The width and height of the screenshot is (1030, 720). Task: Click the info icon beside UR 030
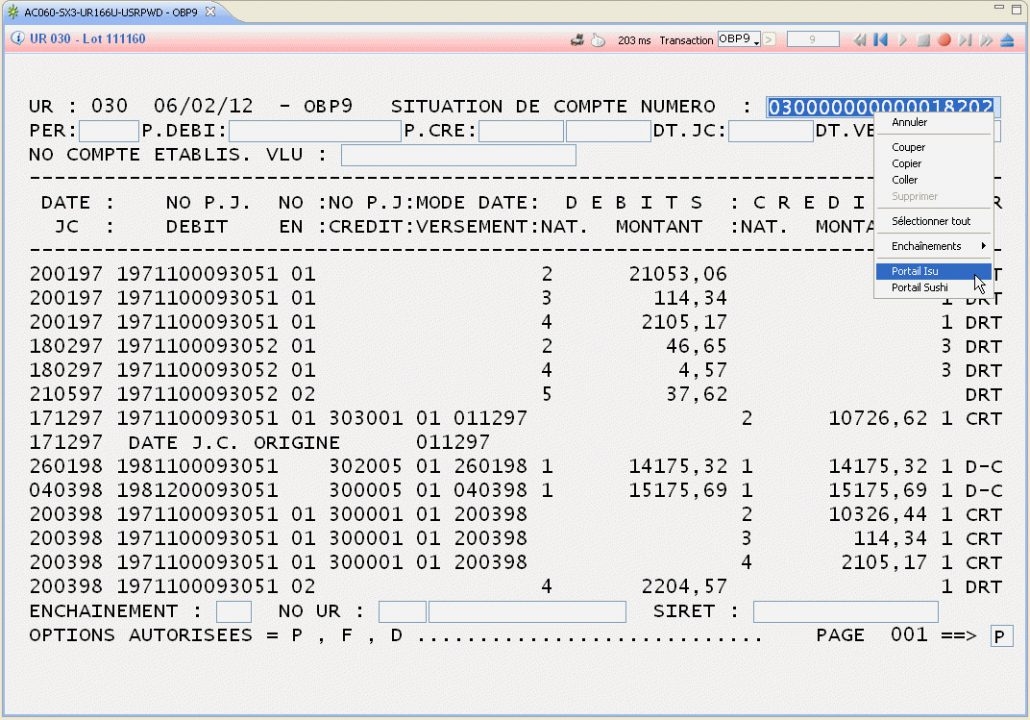tap(17, 39)
